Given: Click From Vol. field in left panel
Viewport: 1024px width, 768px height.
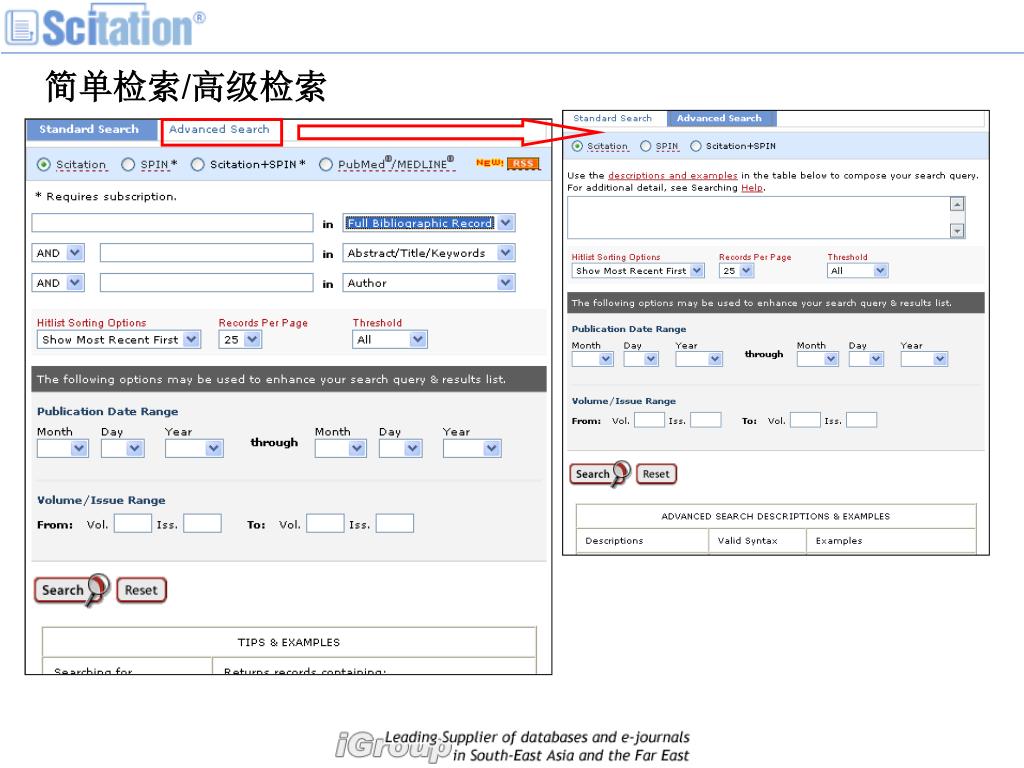Looking at the screenshot, I should (x=133, y=524).
